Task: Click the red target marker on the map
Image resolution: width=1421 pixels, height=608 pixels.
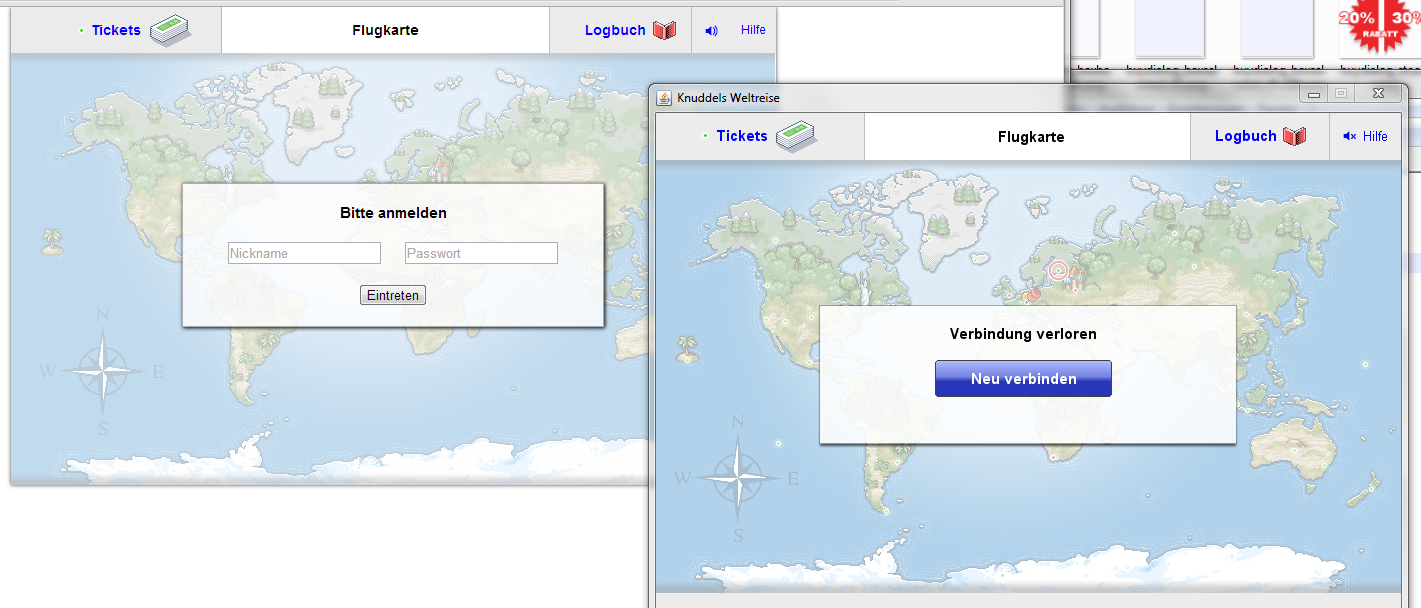Action: pos(1058,269)
